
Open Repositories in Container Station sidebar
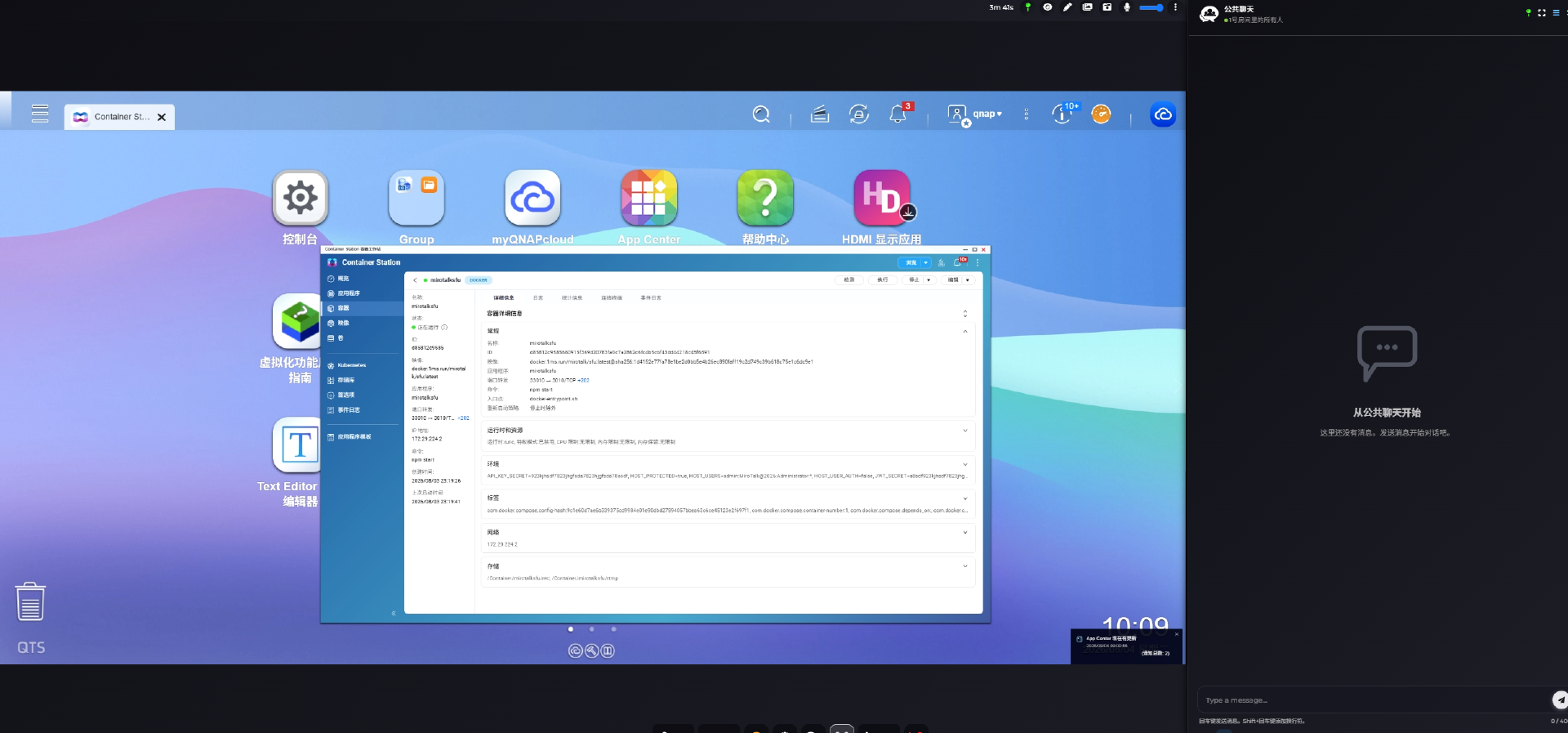(x=363, y=380)
